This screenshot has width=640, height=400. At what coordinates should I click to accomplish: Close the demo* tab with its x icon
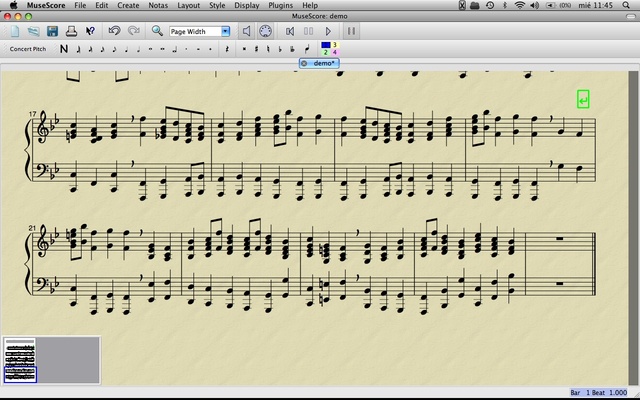(x=304, y=63)
